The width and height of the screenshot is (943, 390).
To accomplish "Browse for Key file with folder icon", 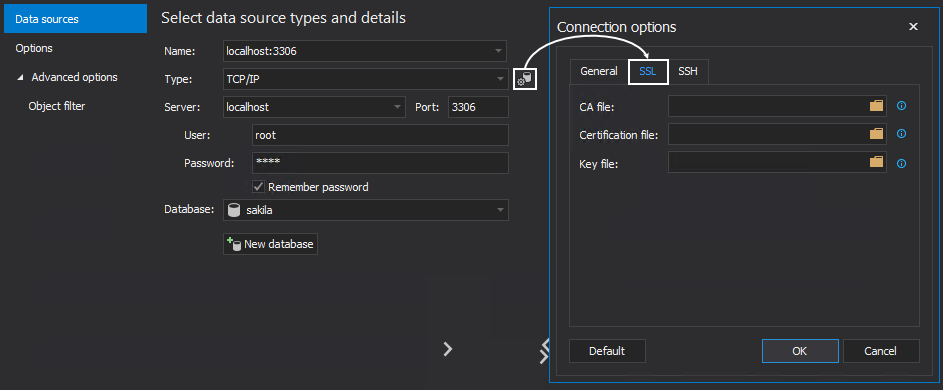I will tap(876, 162).
